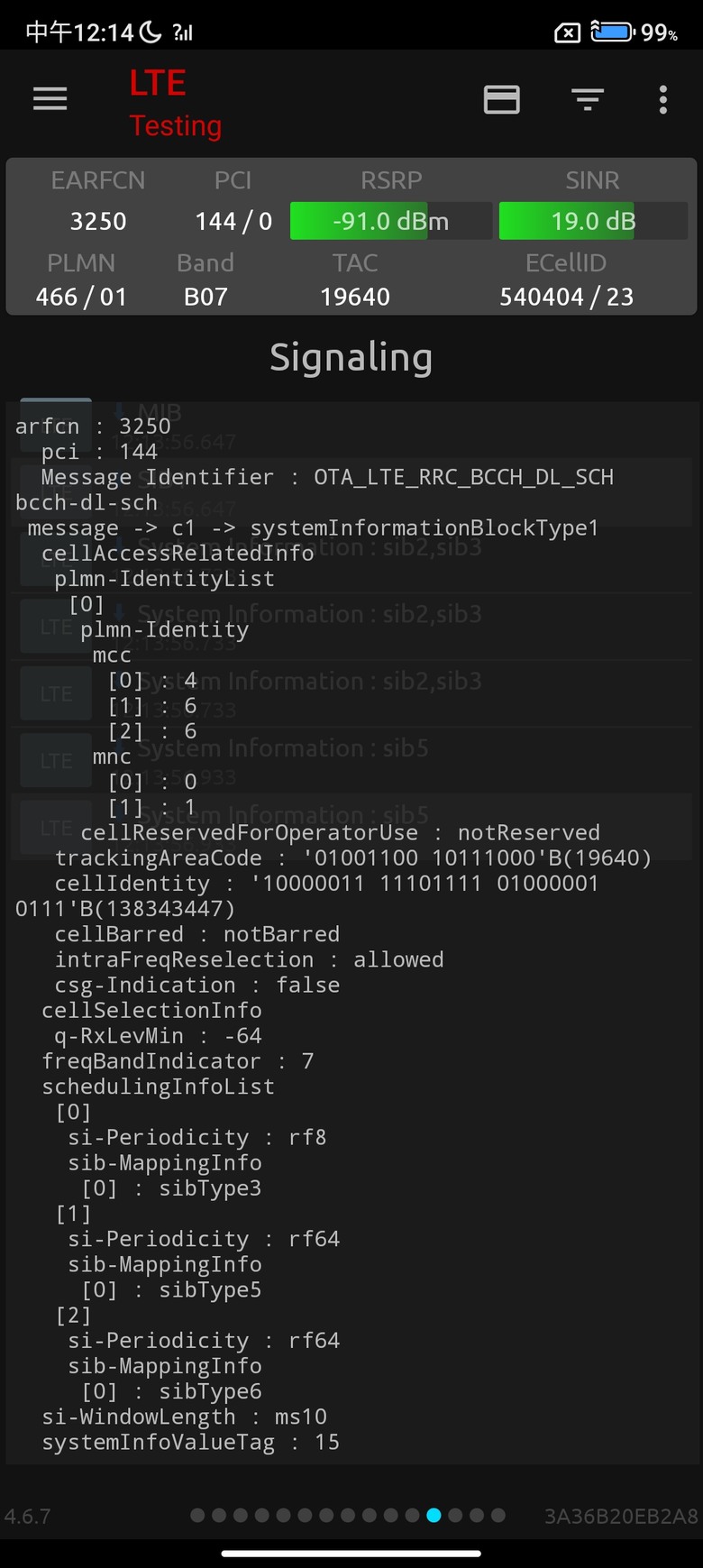The width and height of the screenshot is (703, 1568).
Task: Tap the Signaling section heading
Action: (x=351, y=357)
